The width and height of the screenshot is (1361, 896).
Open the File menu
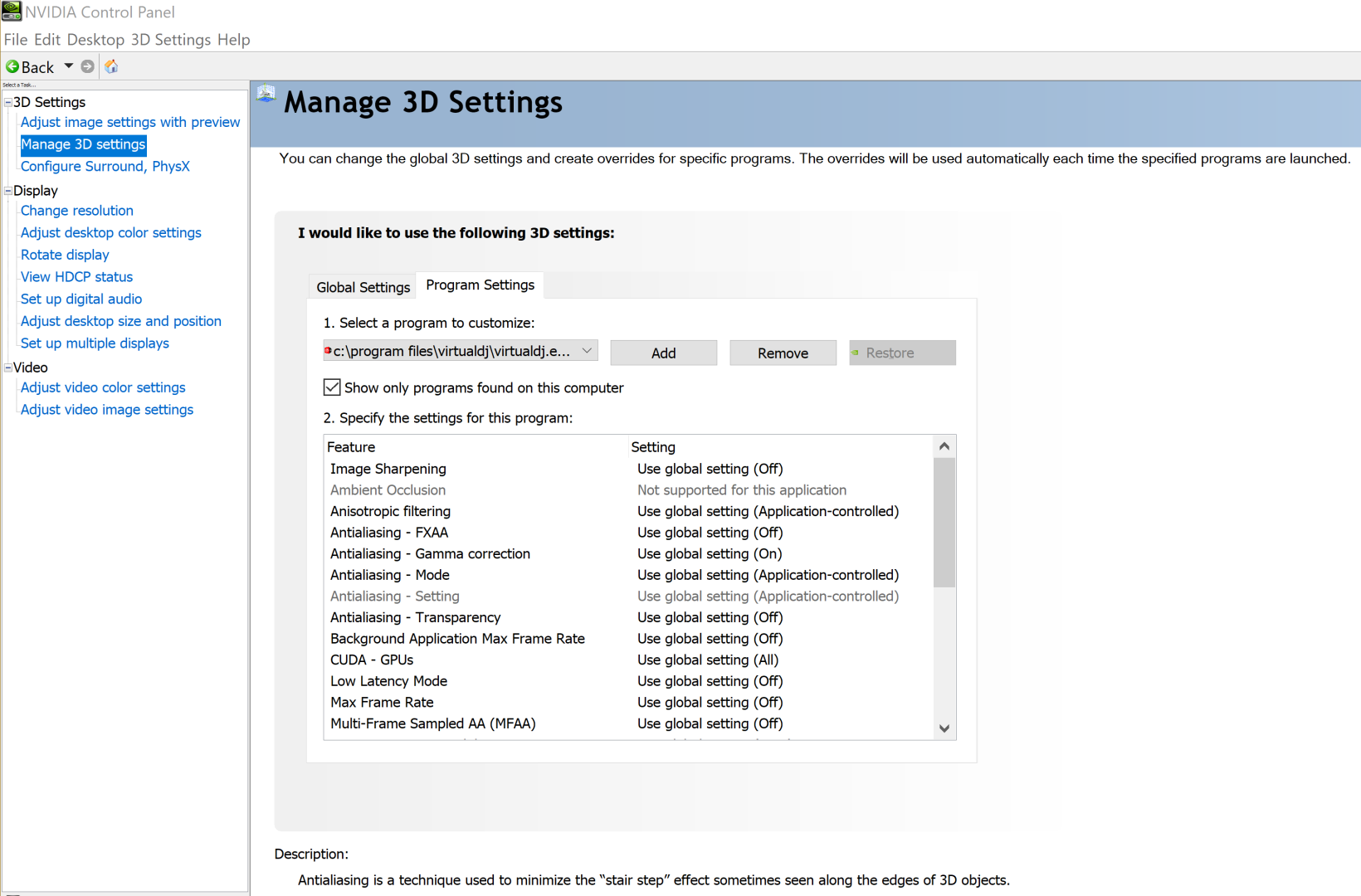pyautogui.click(x=16, y=40)
